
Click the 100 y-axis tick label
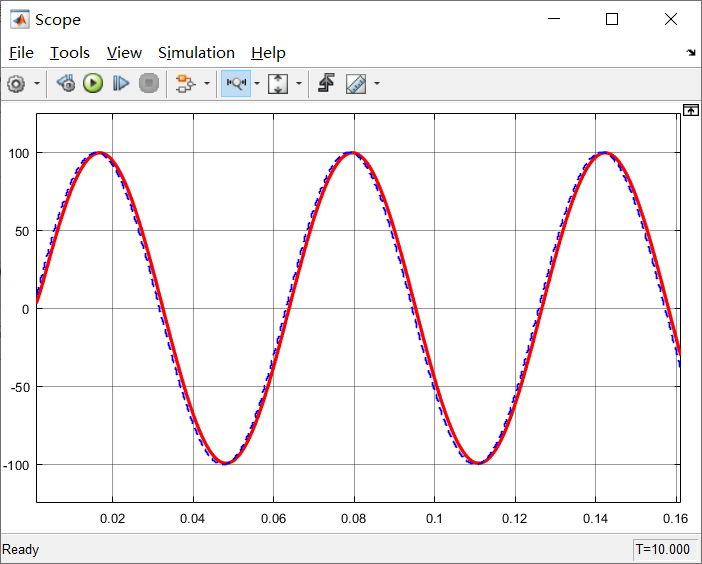19,154
